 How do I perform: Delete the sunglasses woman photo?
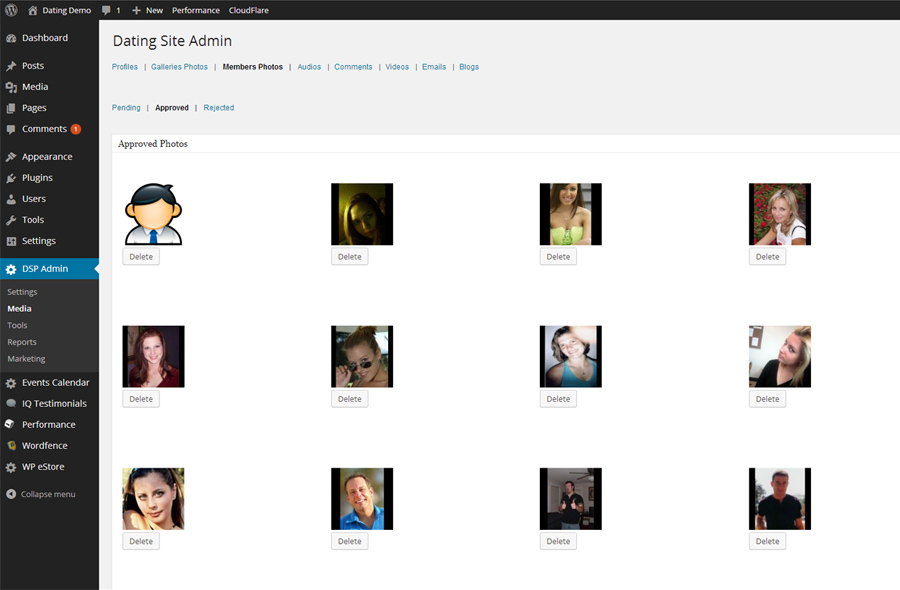coord(350,399)
